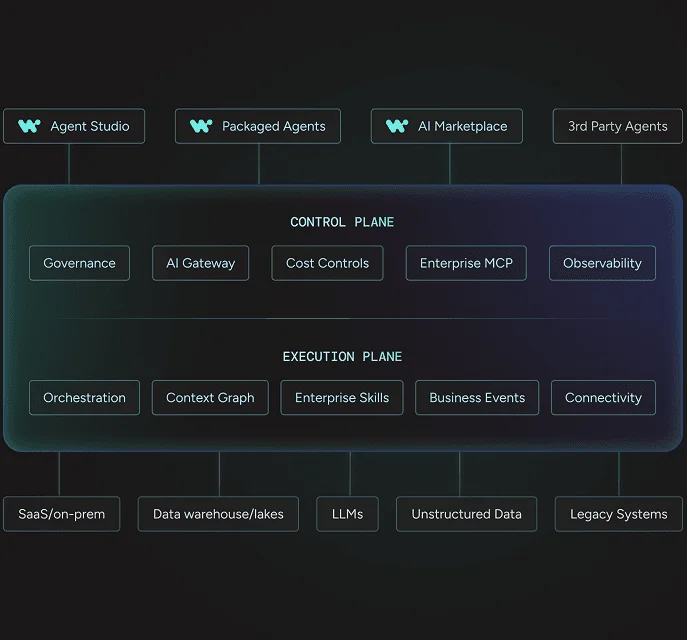Click the Data warehouse/lakes box
687x640 pixels.
(218, 514)
